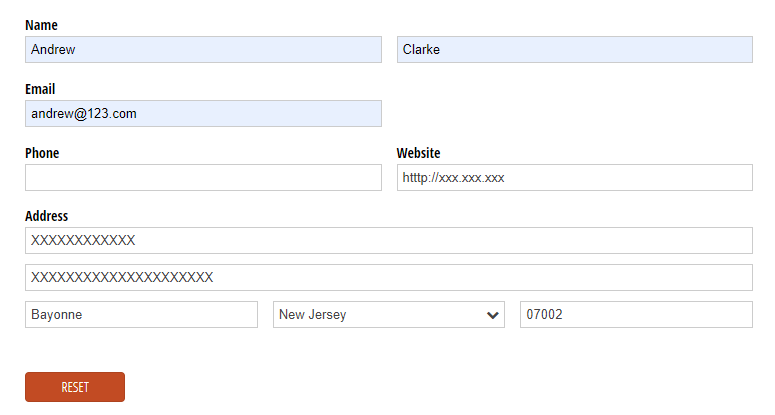Screen dimensions: 775x415
Task: Click the empty Phone input box
Action: (x=203, y=178)
